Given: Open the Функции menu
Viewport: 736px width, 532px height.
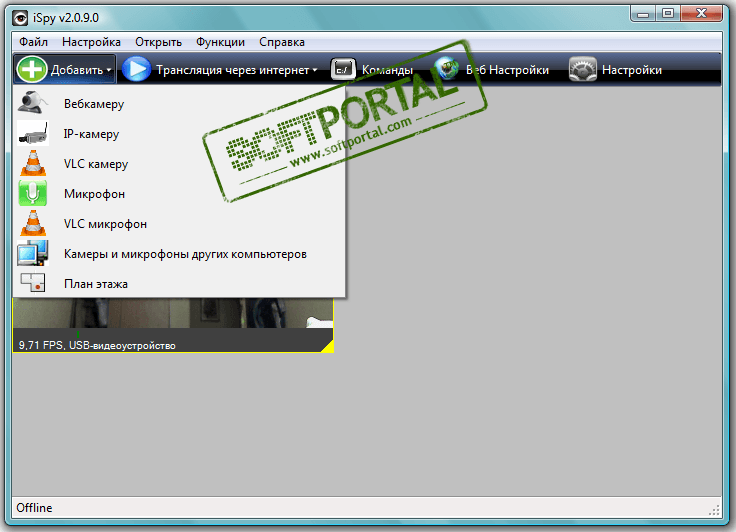Looking at the screenshot, I should tap(220, 42).
